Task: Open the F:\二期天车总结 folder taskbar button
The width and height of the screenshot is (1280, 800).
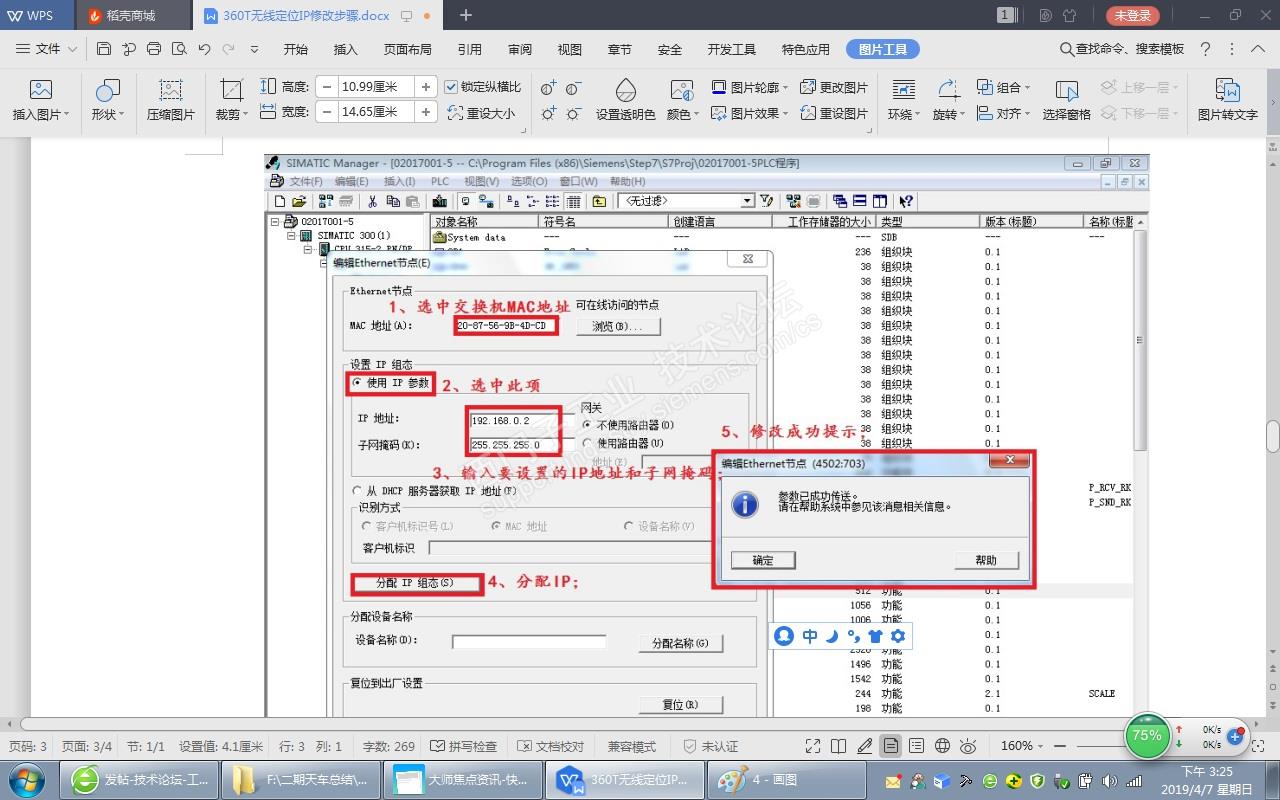Action: coord(301,779)
